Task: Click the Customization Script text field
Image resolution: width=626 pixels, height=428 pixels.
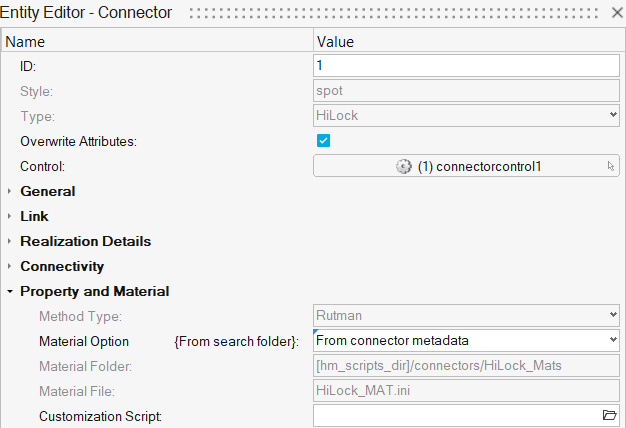Action: [x=455, y=415]
